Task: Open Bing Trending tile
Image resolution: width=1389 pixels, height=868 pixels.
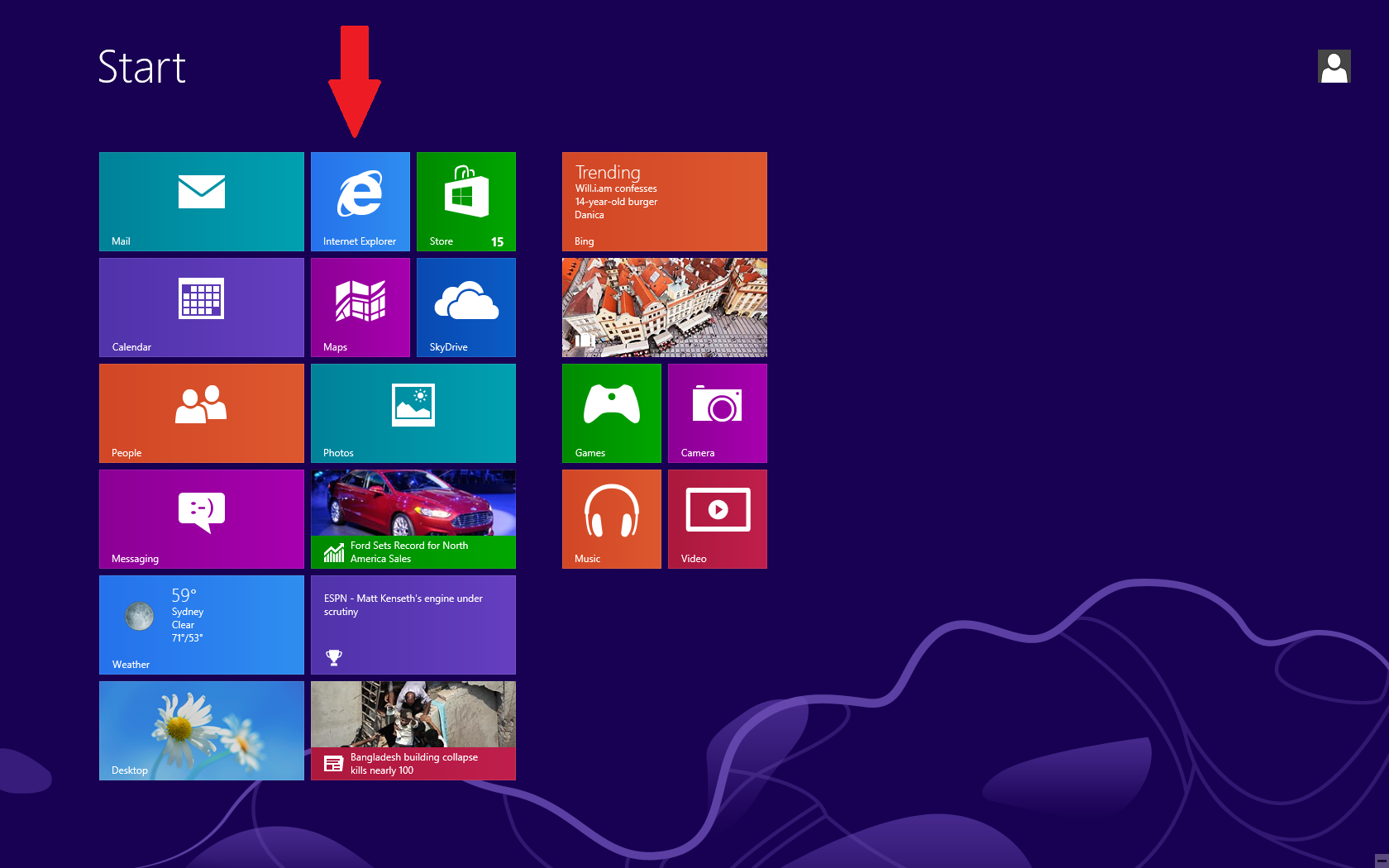Action: click(x=664, y=201)
